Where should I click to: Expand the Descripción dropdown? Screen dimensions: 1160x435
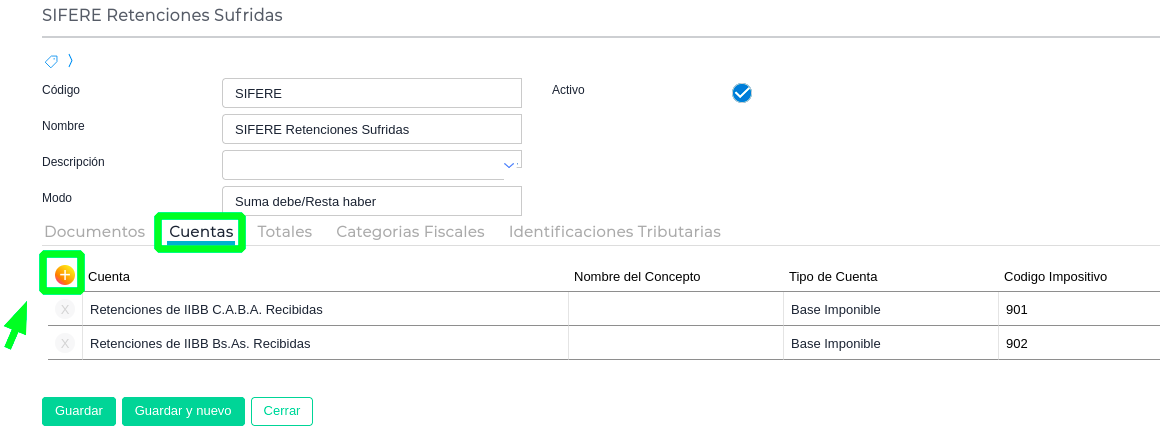[x=509, y=165]
